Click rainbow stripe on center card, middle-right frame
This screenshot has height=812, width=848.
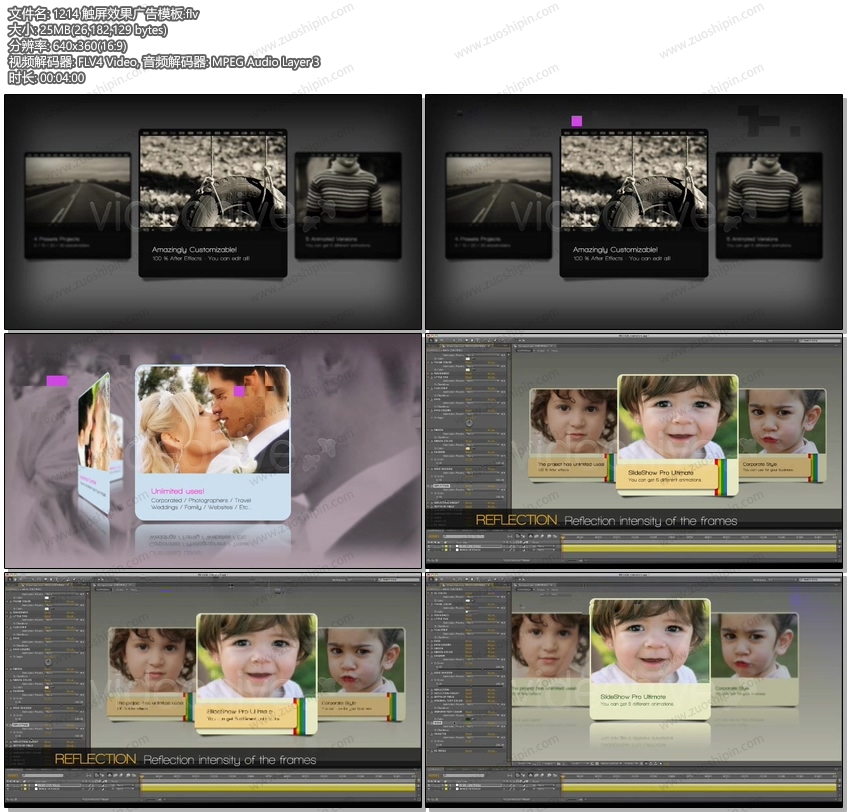(725, 477)
